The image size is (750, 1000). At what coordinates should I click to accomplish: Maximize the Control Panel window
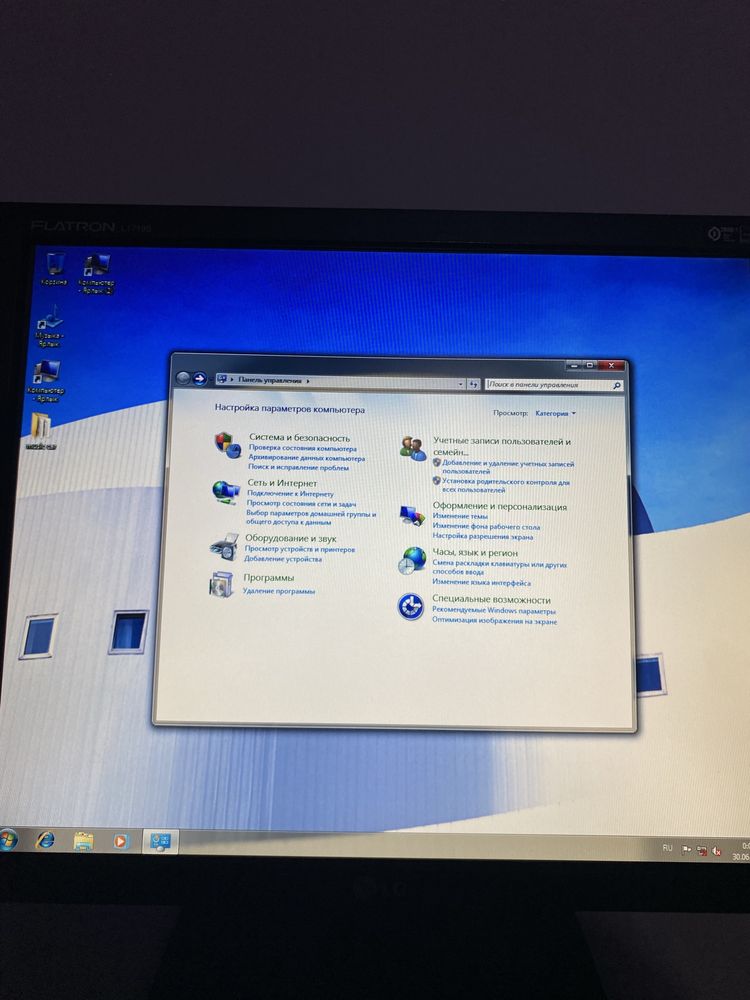coord(590,365)
